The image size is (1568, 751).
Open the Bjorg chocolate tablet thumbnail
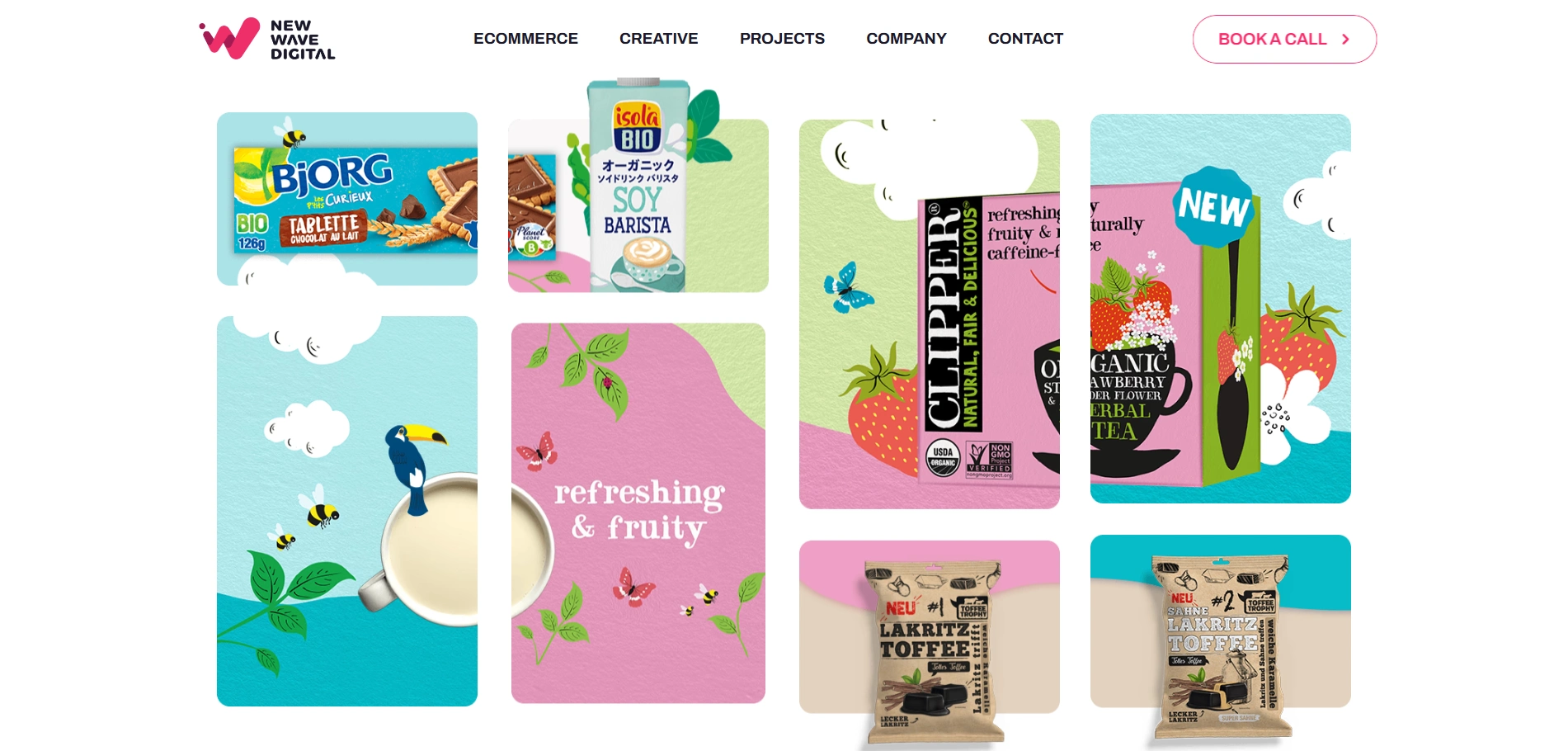347,199
